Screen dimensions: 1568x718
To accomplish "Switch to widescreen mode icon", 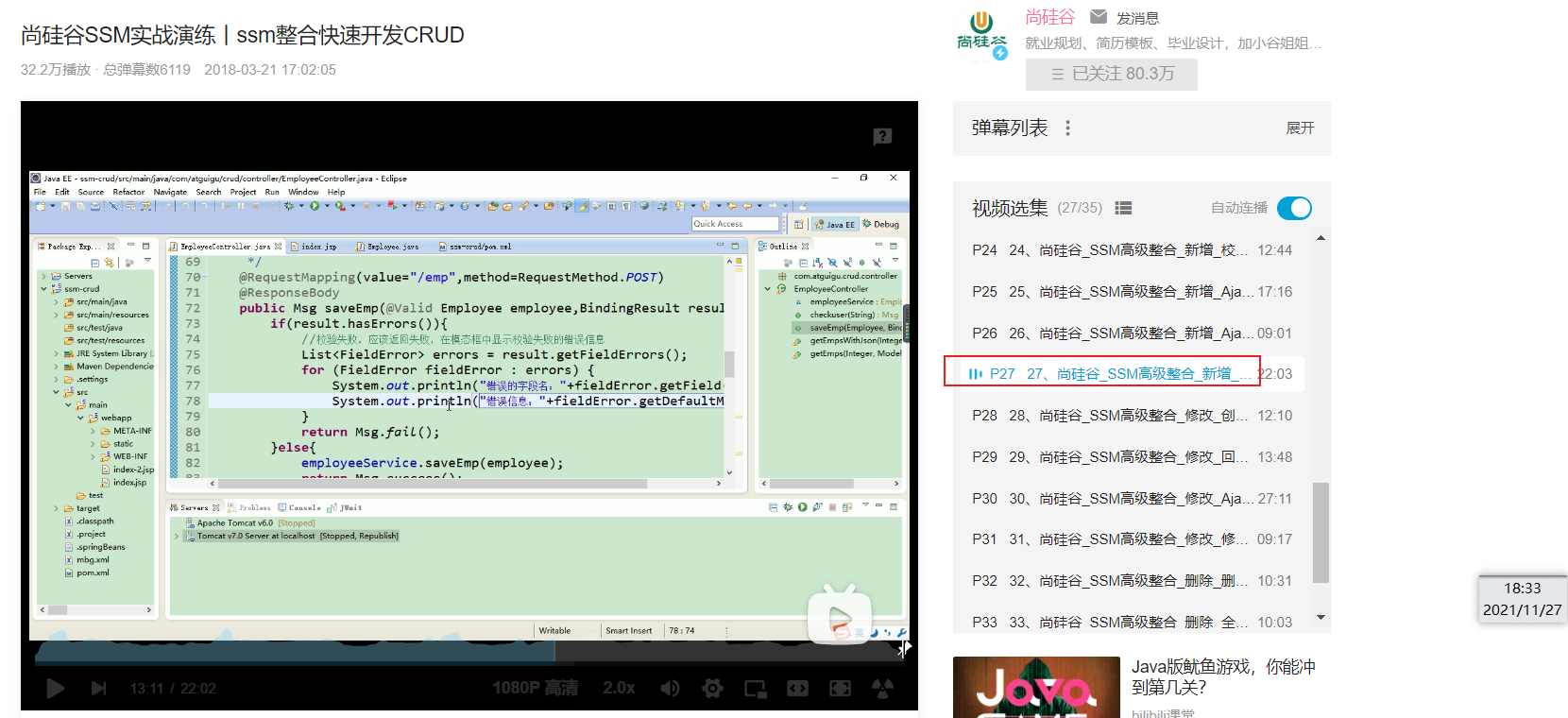I will click(797, 688).
